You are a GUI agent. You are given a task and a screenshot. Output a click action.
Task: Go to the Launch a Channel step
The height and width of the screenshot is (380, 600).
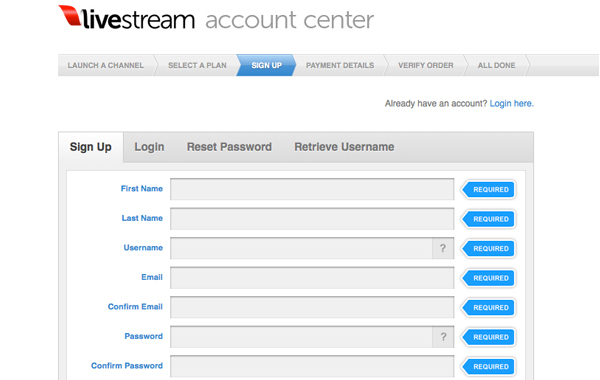tap(106, 65)
